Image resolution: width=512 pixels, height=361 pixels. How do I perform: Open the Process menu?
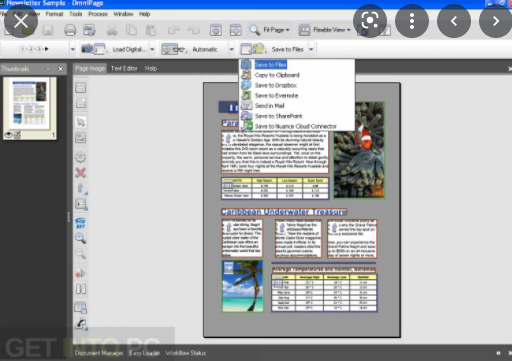tap(98, 14)
